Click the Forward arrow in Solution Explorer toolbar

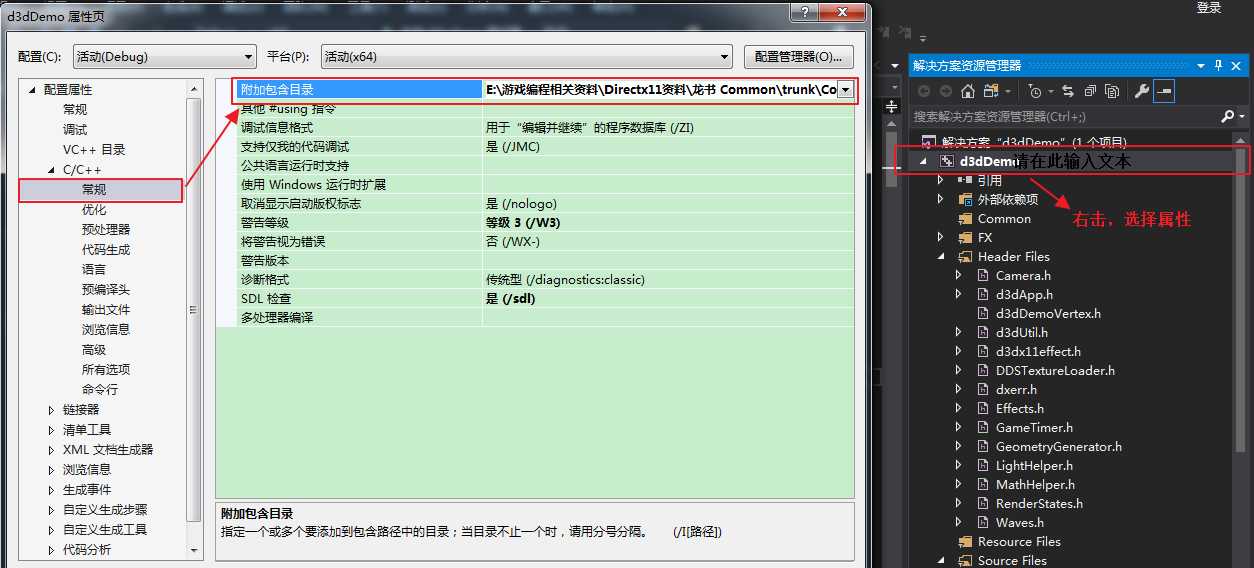945,91
